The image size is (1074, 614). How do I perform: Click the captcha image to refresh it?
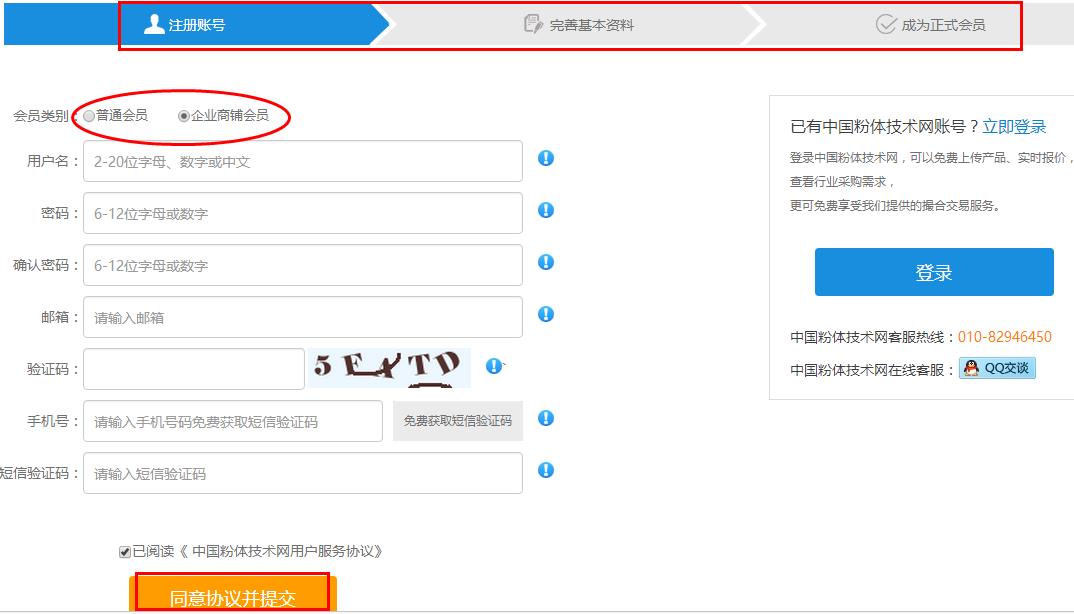pyautogui.click(x=389, y=367)
